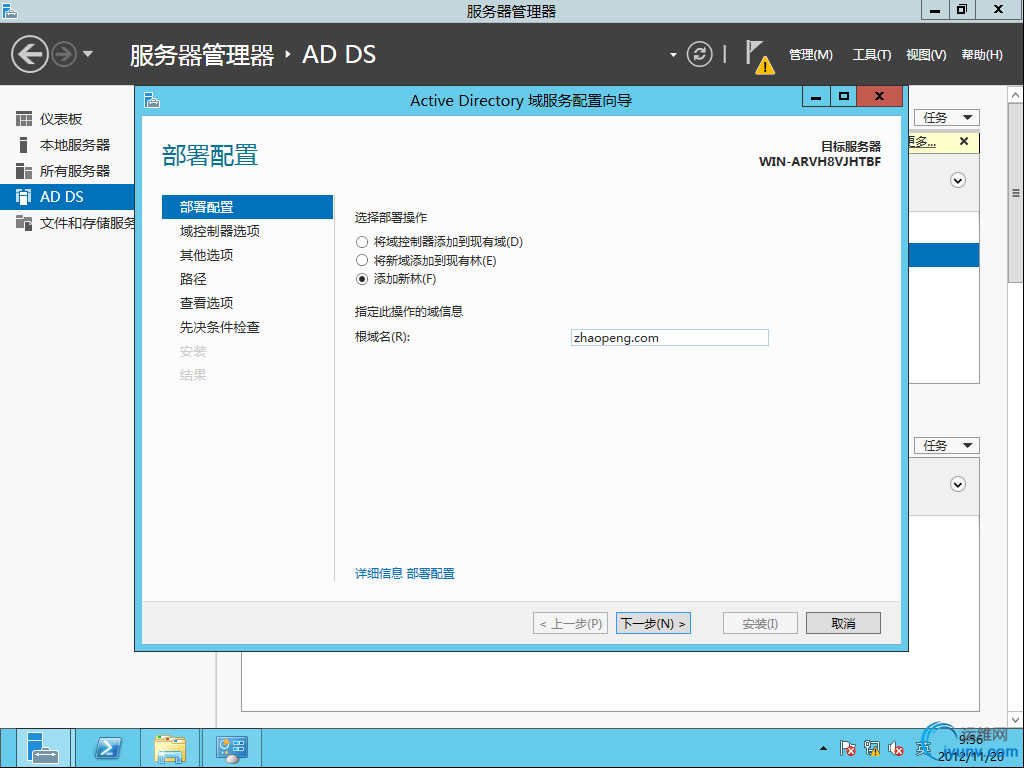1024x768 pixels.
Task: Click the vertical scrollbar of main window
Action: point(1016,193)
